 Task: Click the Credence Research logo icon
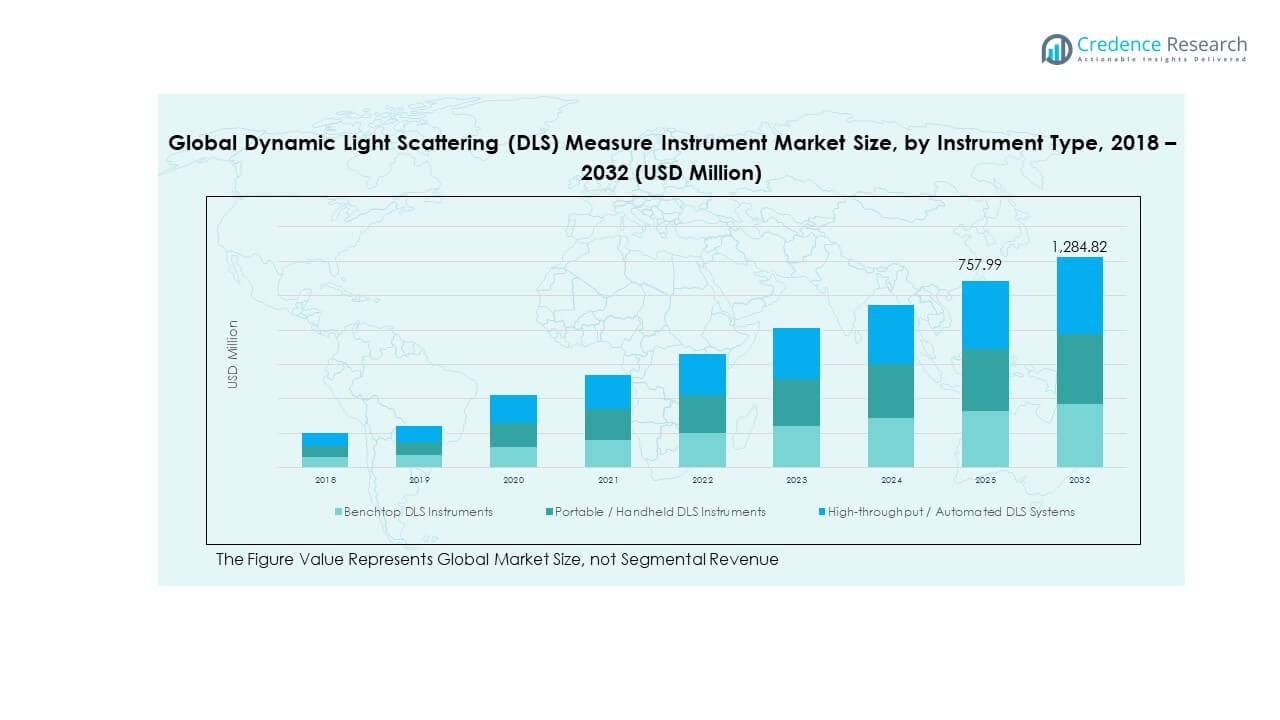[1056, 48]
